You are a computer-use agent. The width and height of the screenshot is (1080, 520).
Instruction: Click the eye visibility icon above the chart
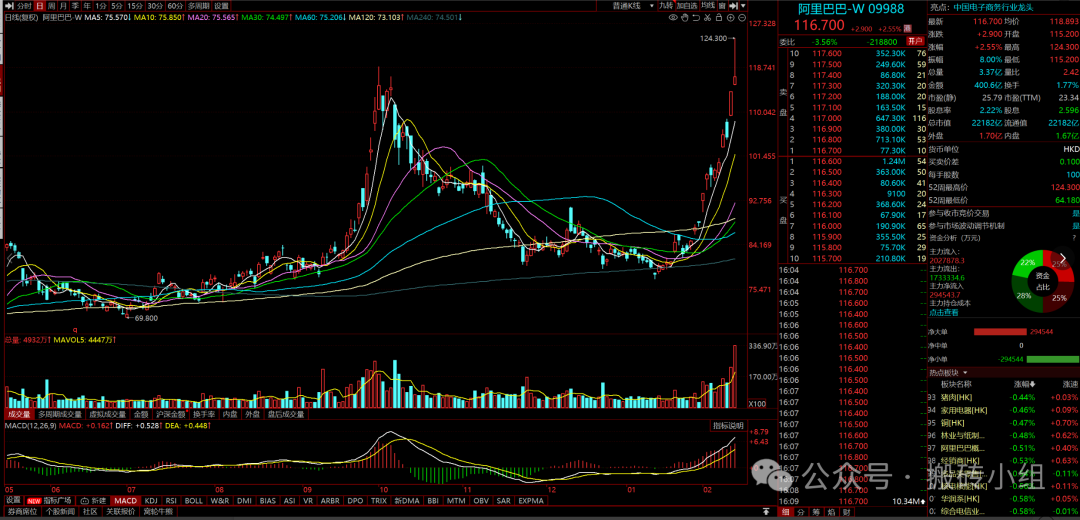tap(674, 17)
